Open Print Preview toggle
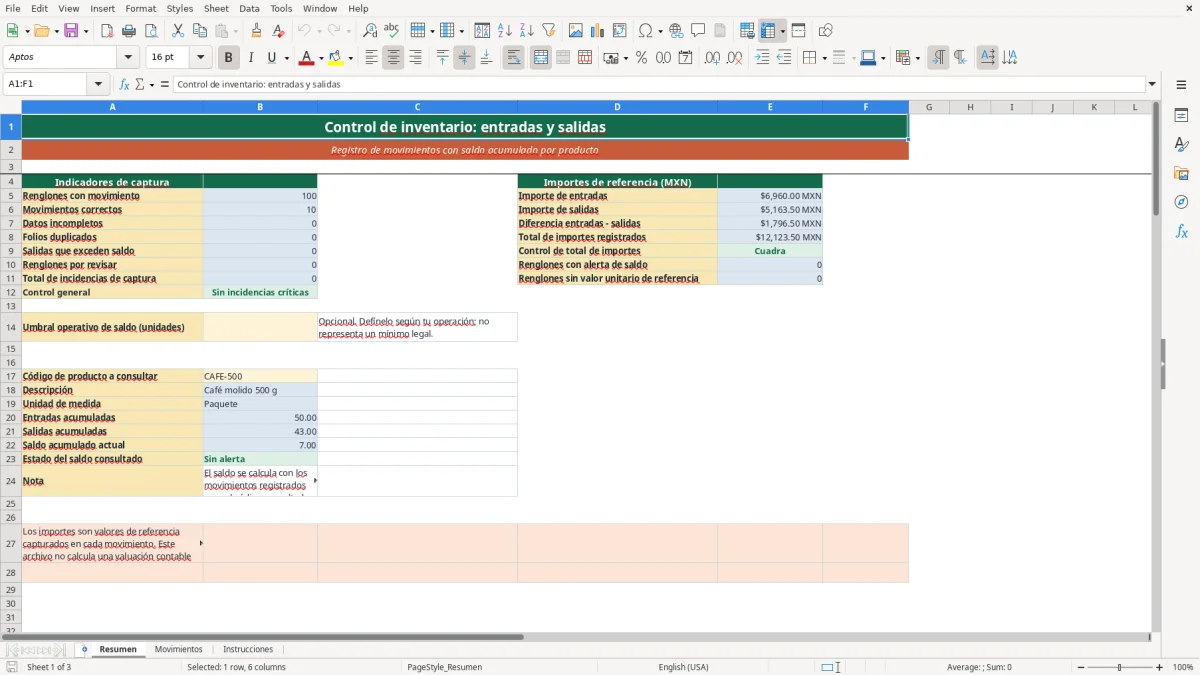This screenshot has width=1200, height=675. (x=151, y=31)
